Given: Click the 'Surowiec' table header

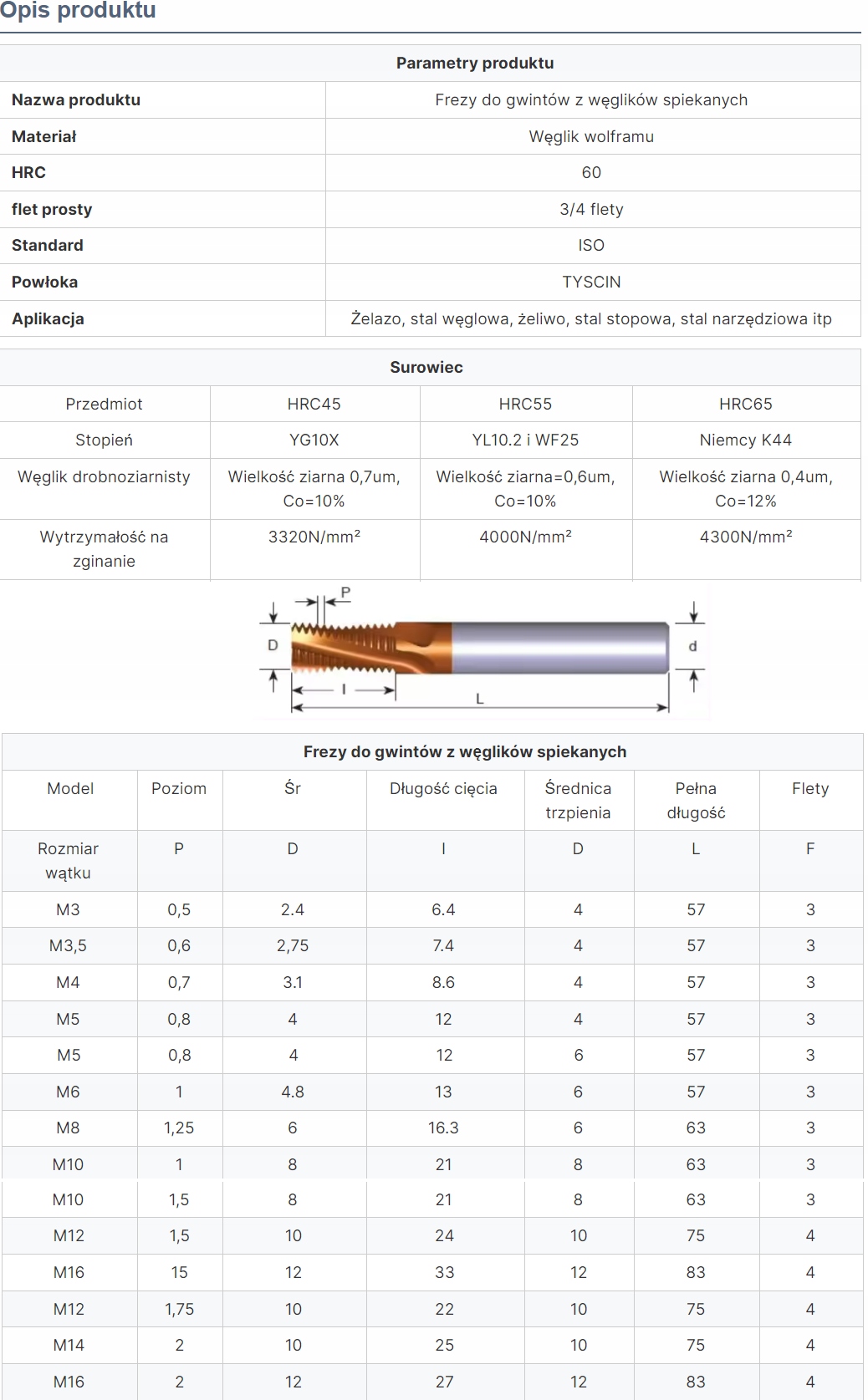Looking at the screenshot, I should pyautogui.click(x=426, y=367).
